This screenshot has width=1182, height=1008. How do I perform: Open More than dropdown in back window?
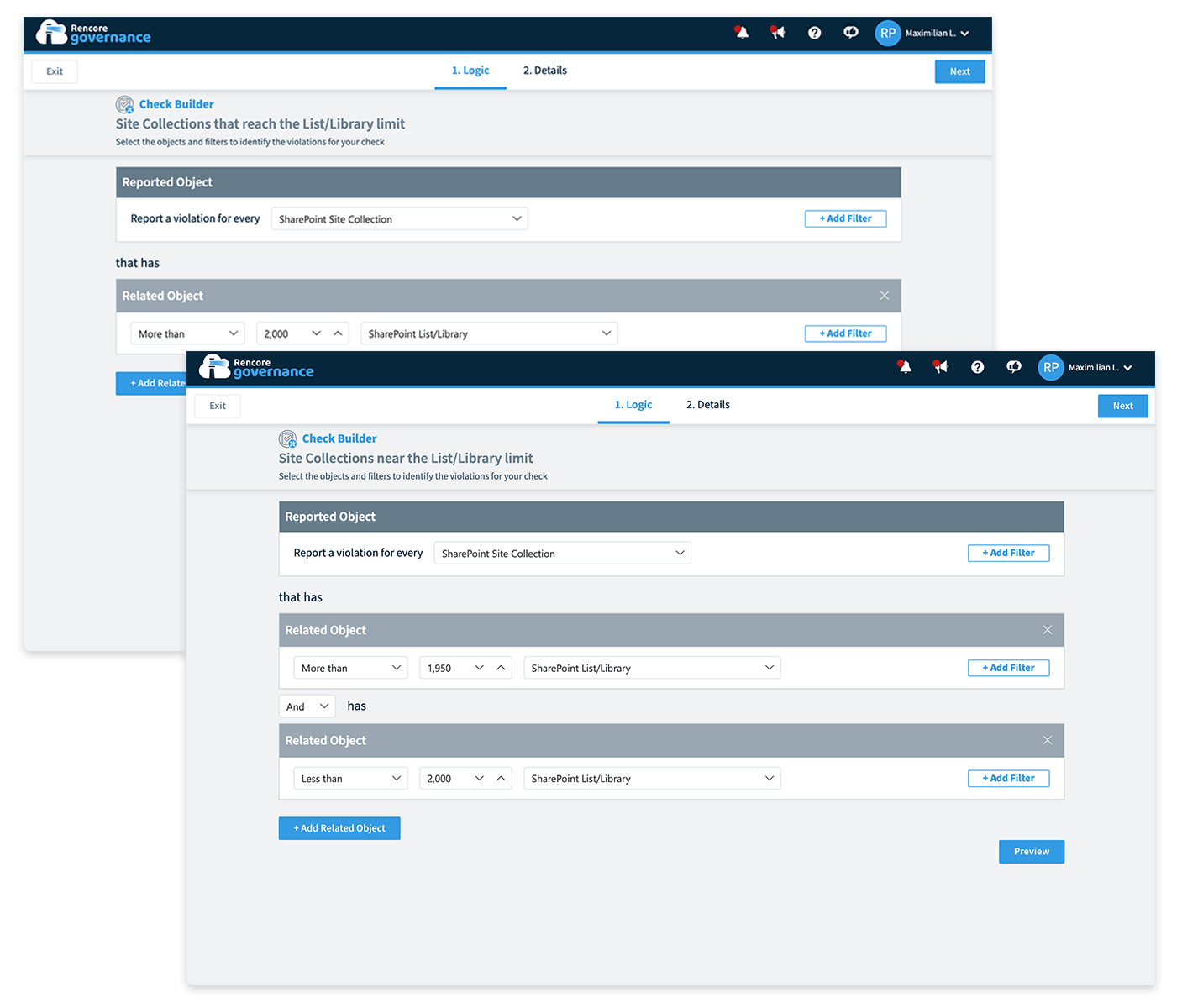(x=187, y=333)
